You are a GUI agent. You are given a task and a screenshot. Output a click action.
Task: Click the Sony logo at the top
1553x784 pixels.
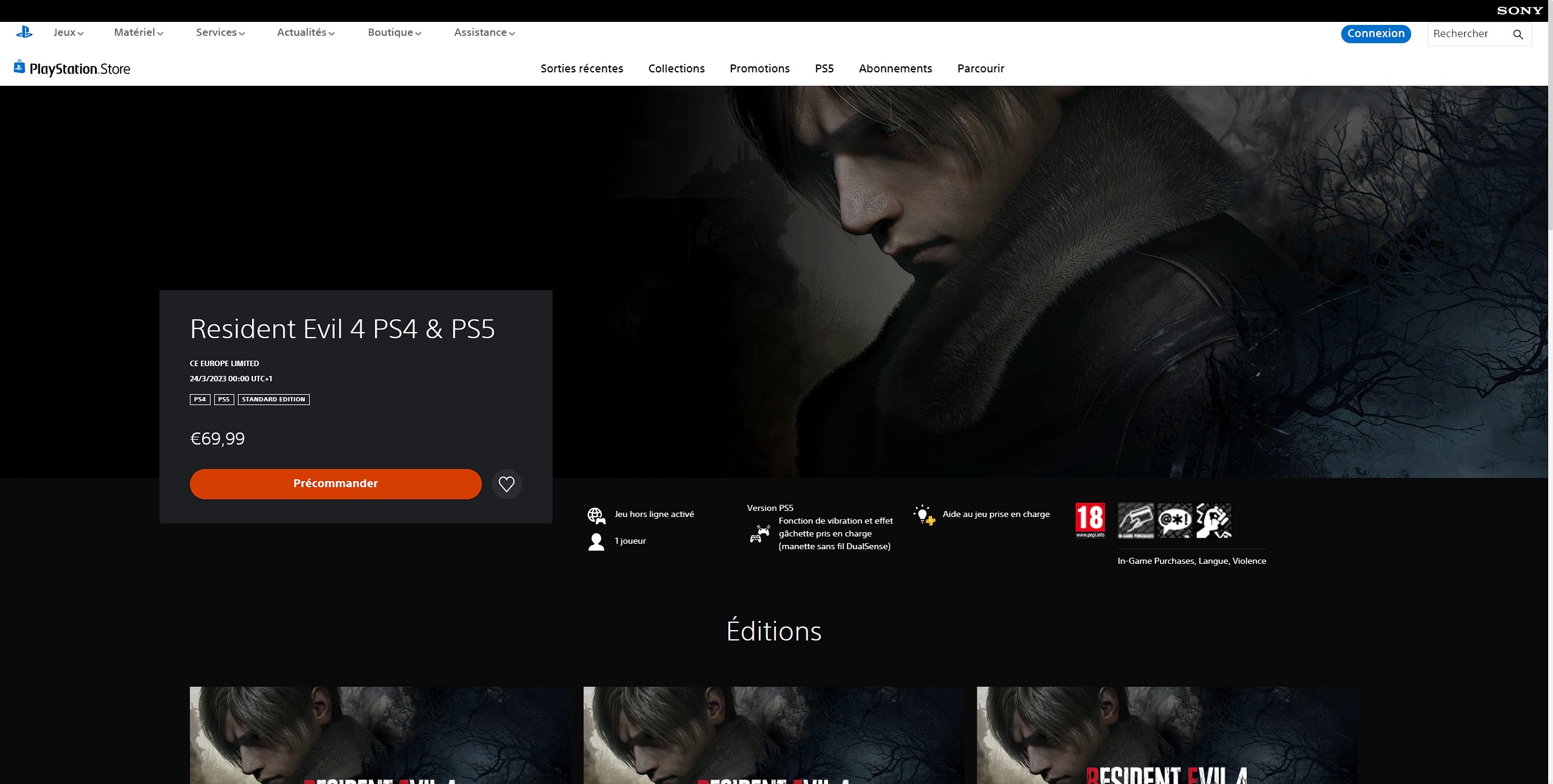coord(1520,9)
